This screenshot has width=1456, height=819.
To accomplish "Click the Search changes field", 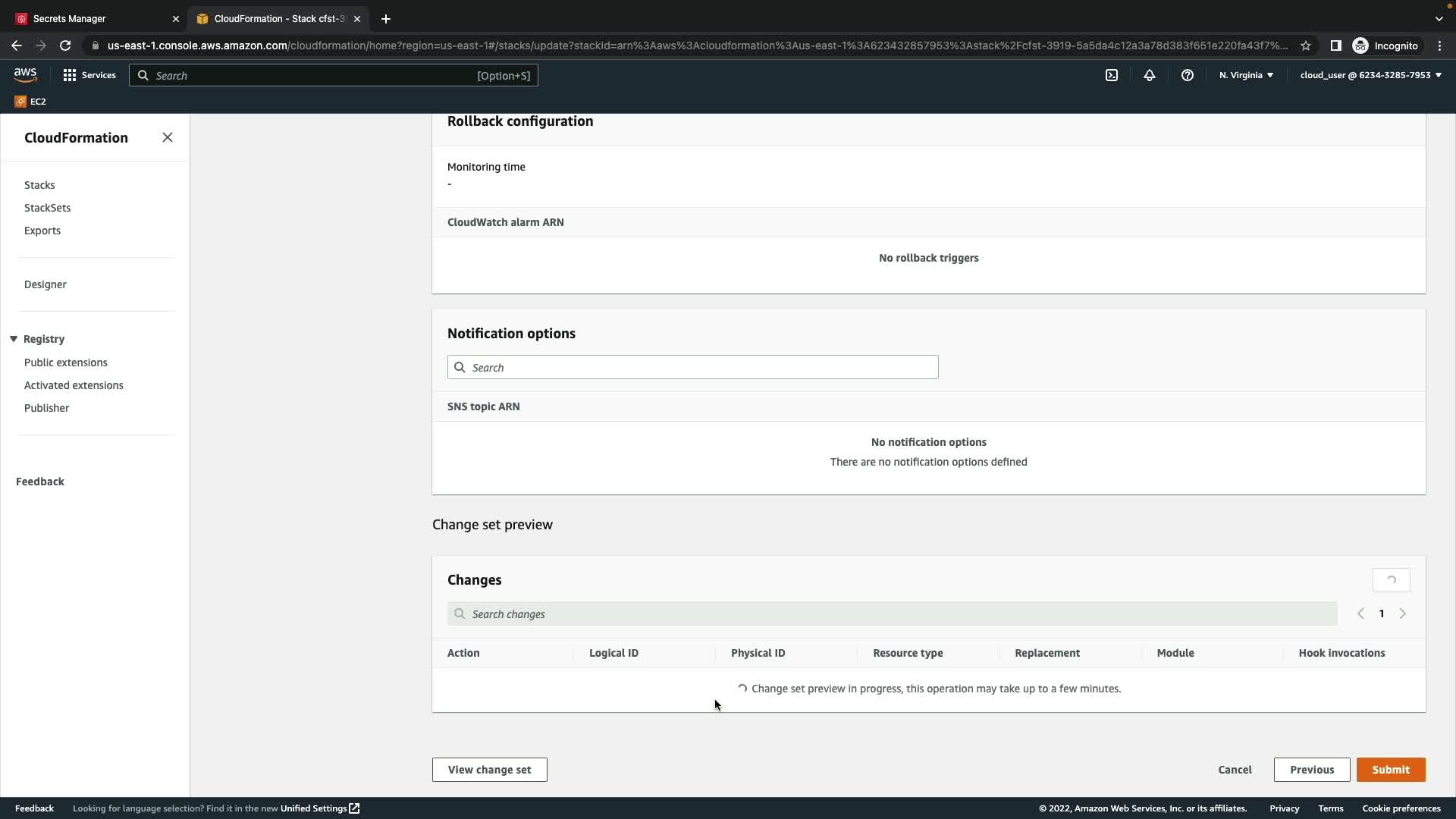I will coord(892,614).
